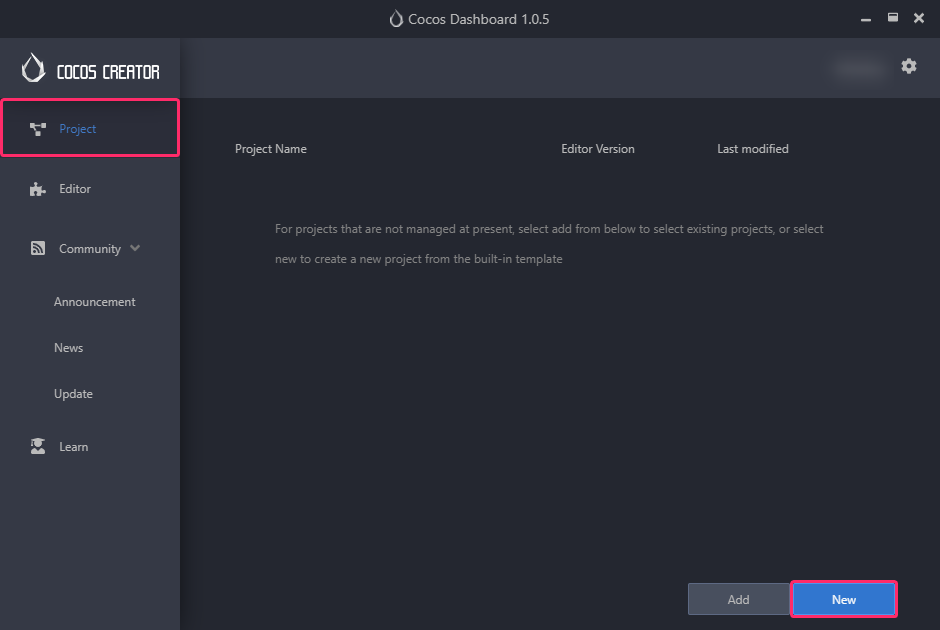Screen dimensions: 940x630
Task: Click the Add project button
Action: pyautogui.click(x=739, y=599)
